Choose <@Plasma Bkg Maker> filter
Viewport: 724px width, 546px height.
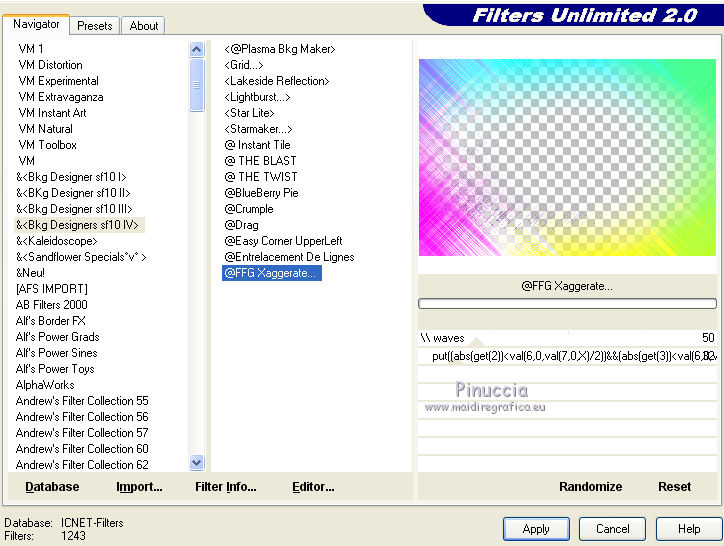pos(280,49)
